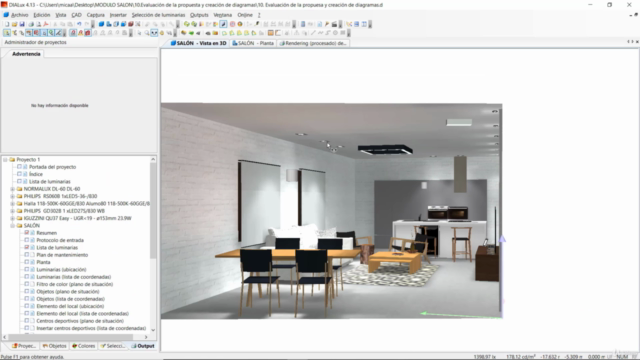Click the clapperboard video icon
Image resolution: width=640 pixels, height=360 pixels.
click(x=334, y=24)
